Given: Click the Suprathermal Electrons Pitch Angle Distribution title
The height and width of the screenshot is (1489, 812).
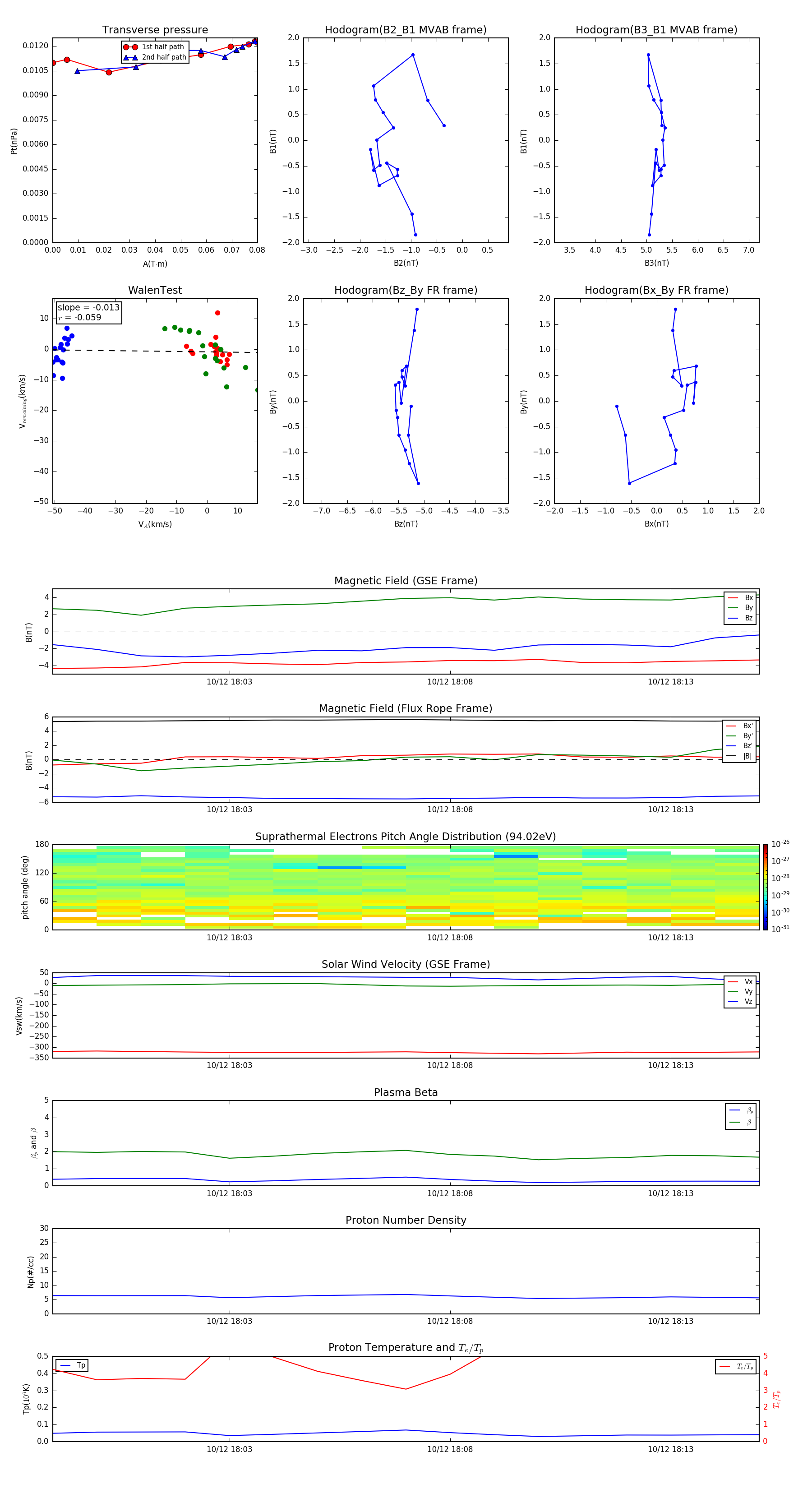Looking at the screenshot, I should (x=406, y=837).
